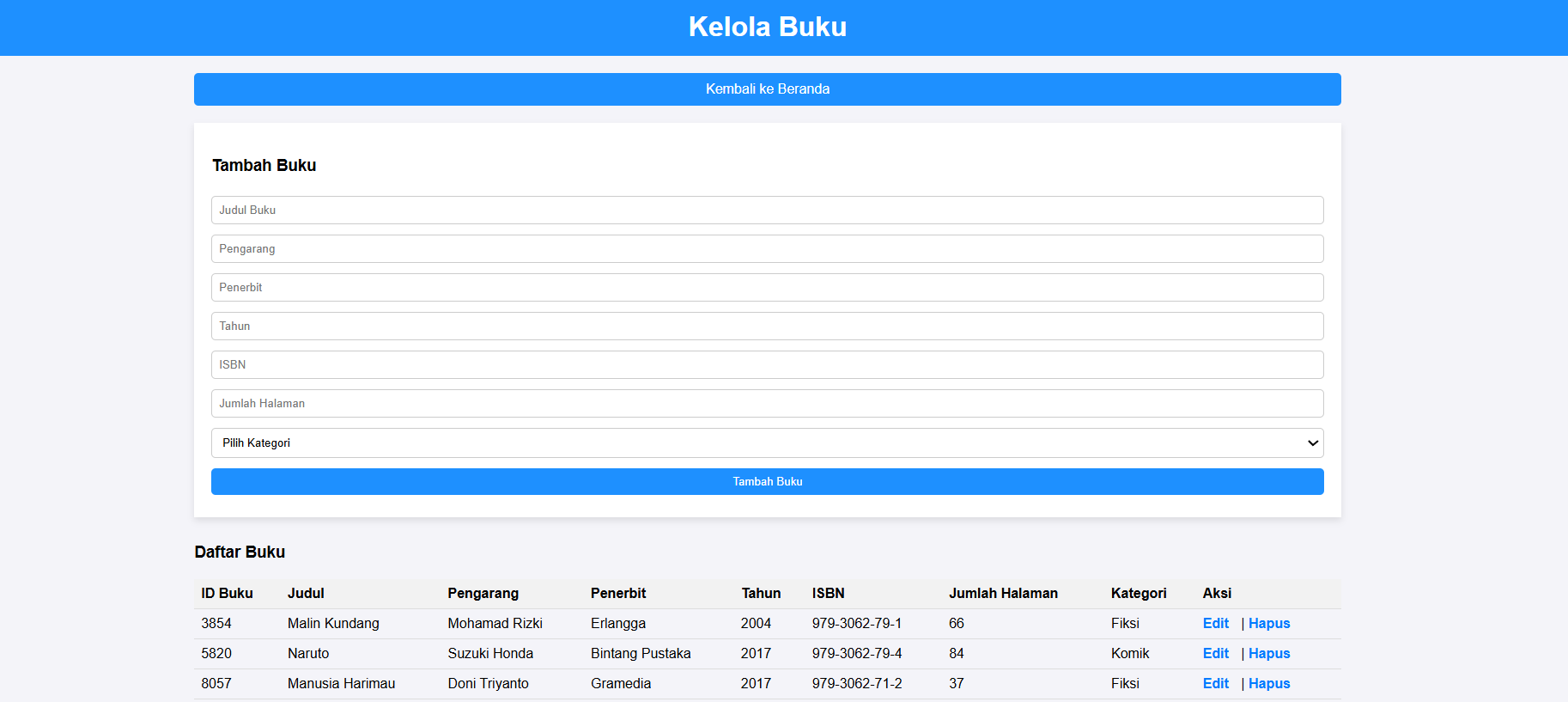This screenshot has height=702, width=1568.
Task: Click the Kelola Buku page title
Action: (767, 27)
